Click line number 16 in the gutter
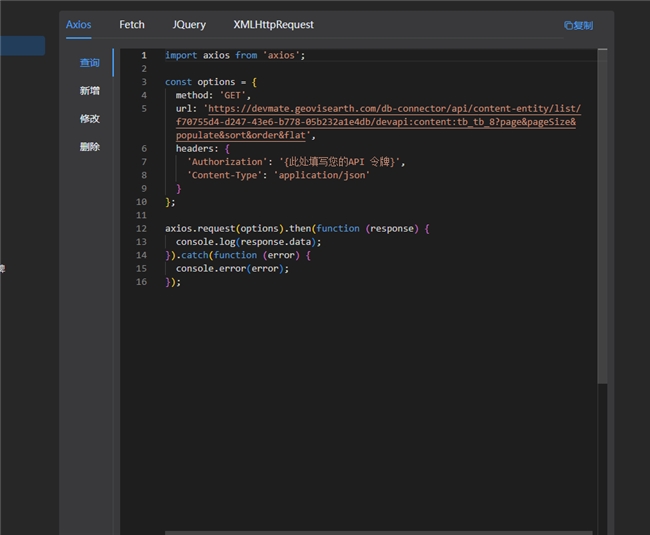This screenshot has height=535, width=650. [141, 282]
